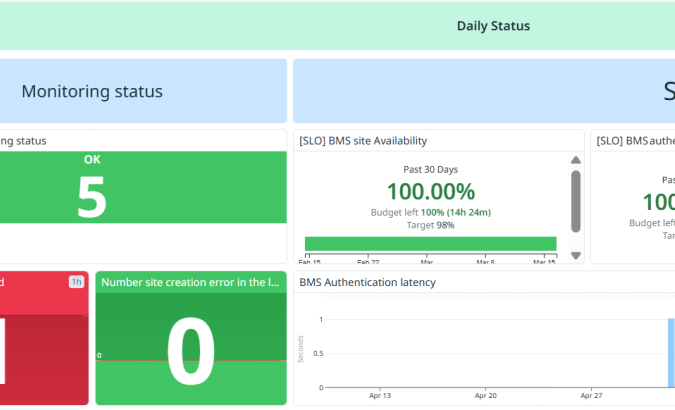Select the Monitoring status group header
The image size is (675, 410).
coord(92,92)
